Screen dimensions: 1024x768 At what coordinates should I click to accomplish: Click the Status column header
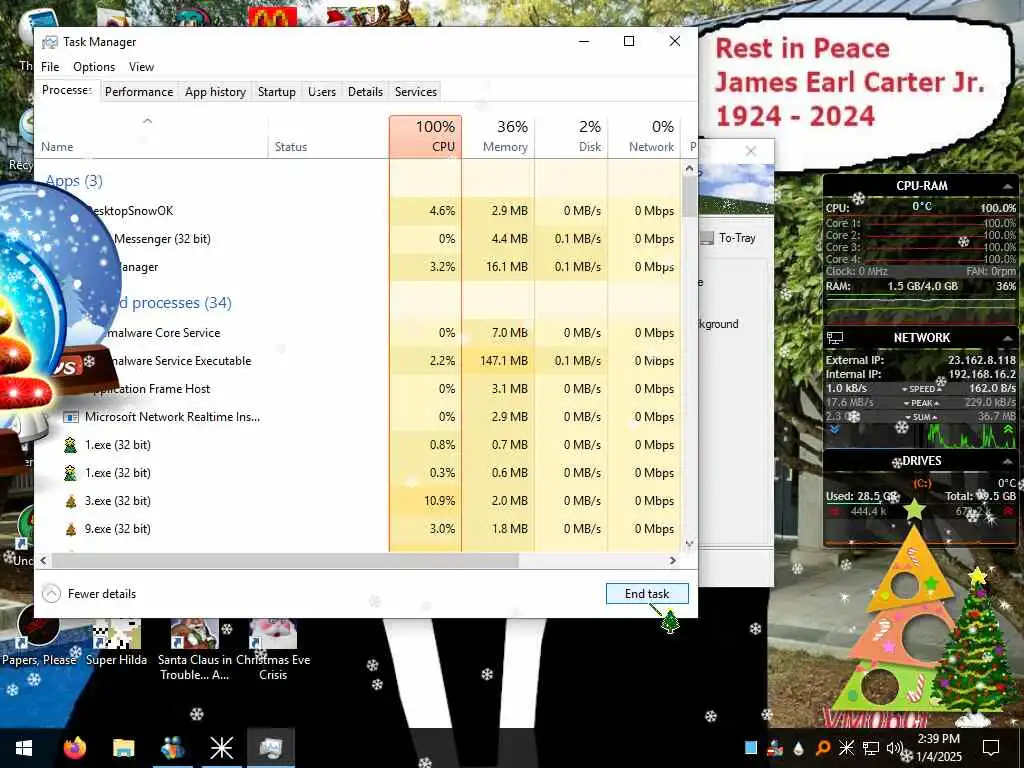(328, 136)
